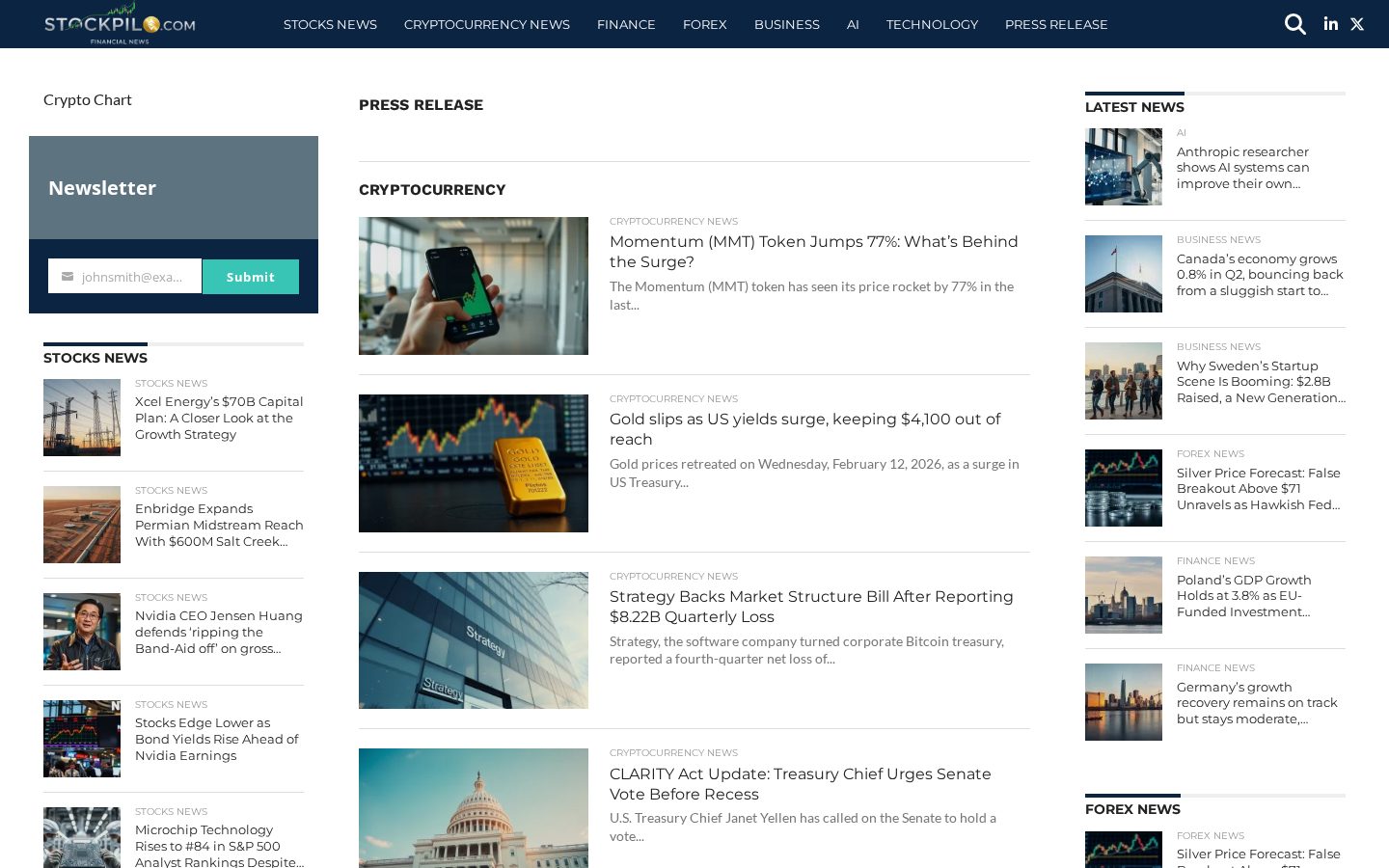Open Strategy Backs Market Structure Bill headline
The height and width of the screenshot is (868, 1389).
tap(811, 607)
